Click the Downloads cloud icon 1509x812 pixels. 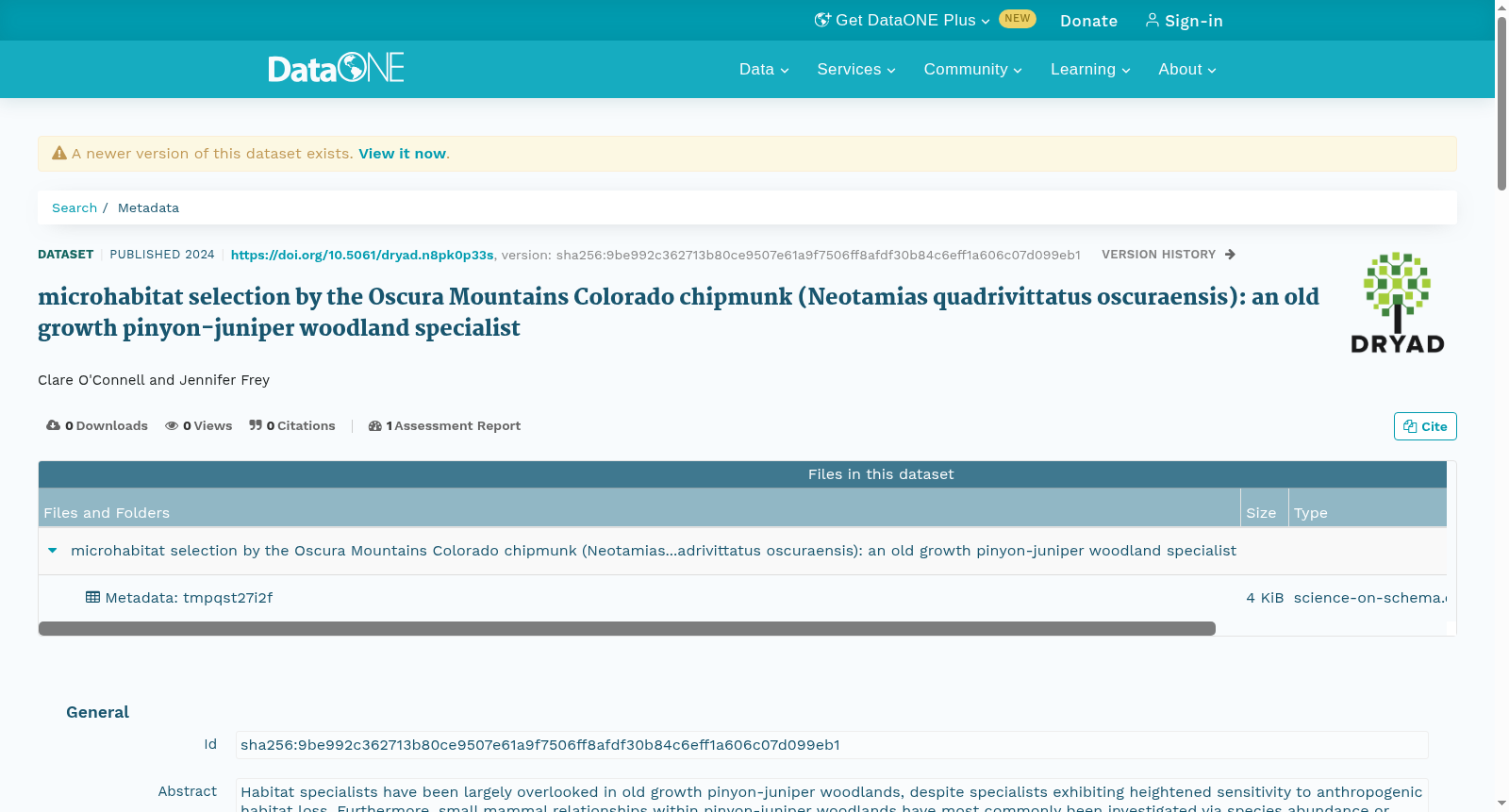53,425
